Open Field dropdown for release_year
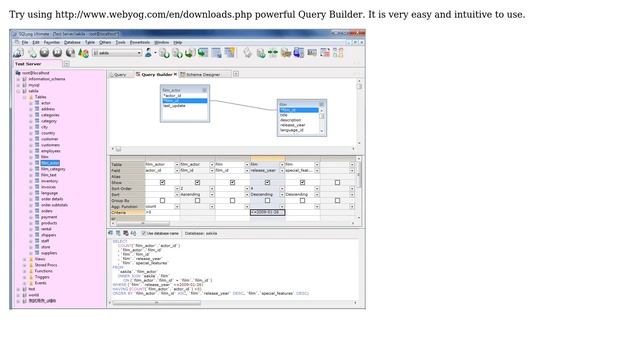The width and height of the screenshot is (640, 360). (282, 170)
